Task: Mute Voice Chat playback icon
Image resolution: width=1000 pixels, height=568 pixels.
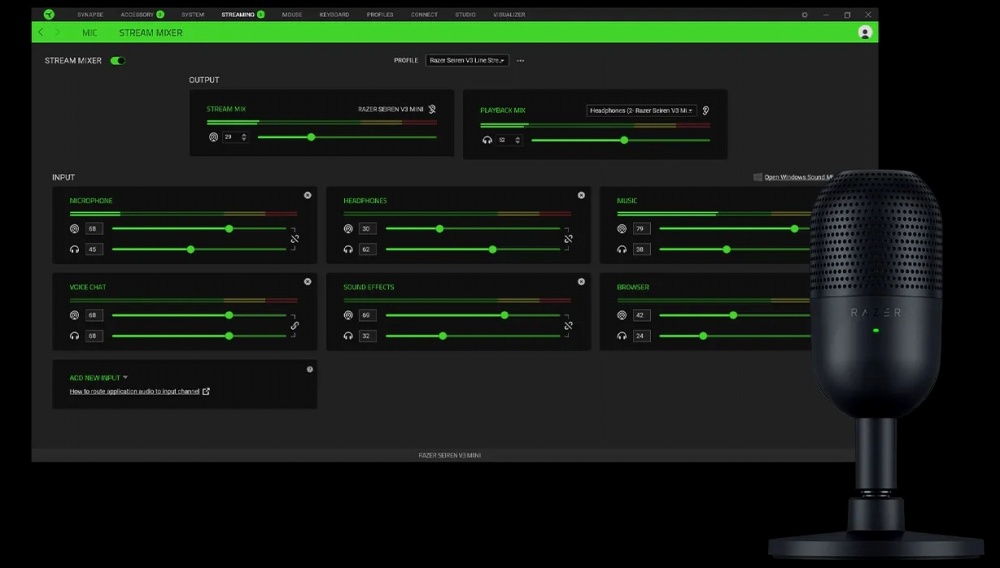Action: coord(75,335)
